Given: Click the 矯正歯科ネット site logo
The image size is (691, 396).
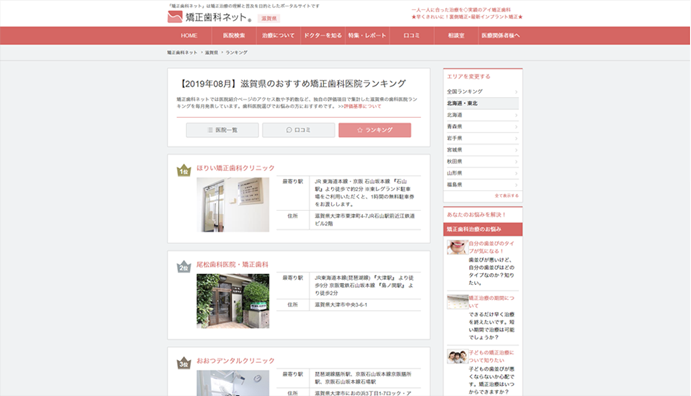Looking at the screenshot, I should click(210, 17).
